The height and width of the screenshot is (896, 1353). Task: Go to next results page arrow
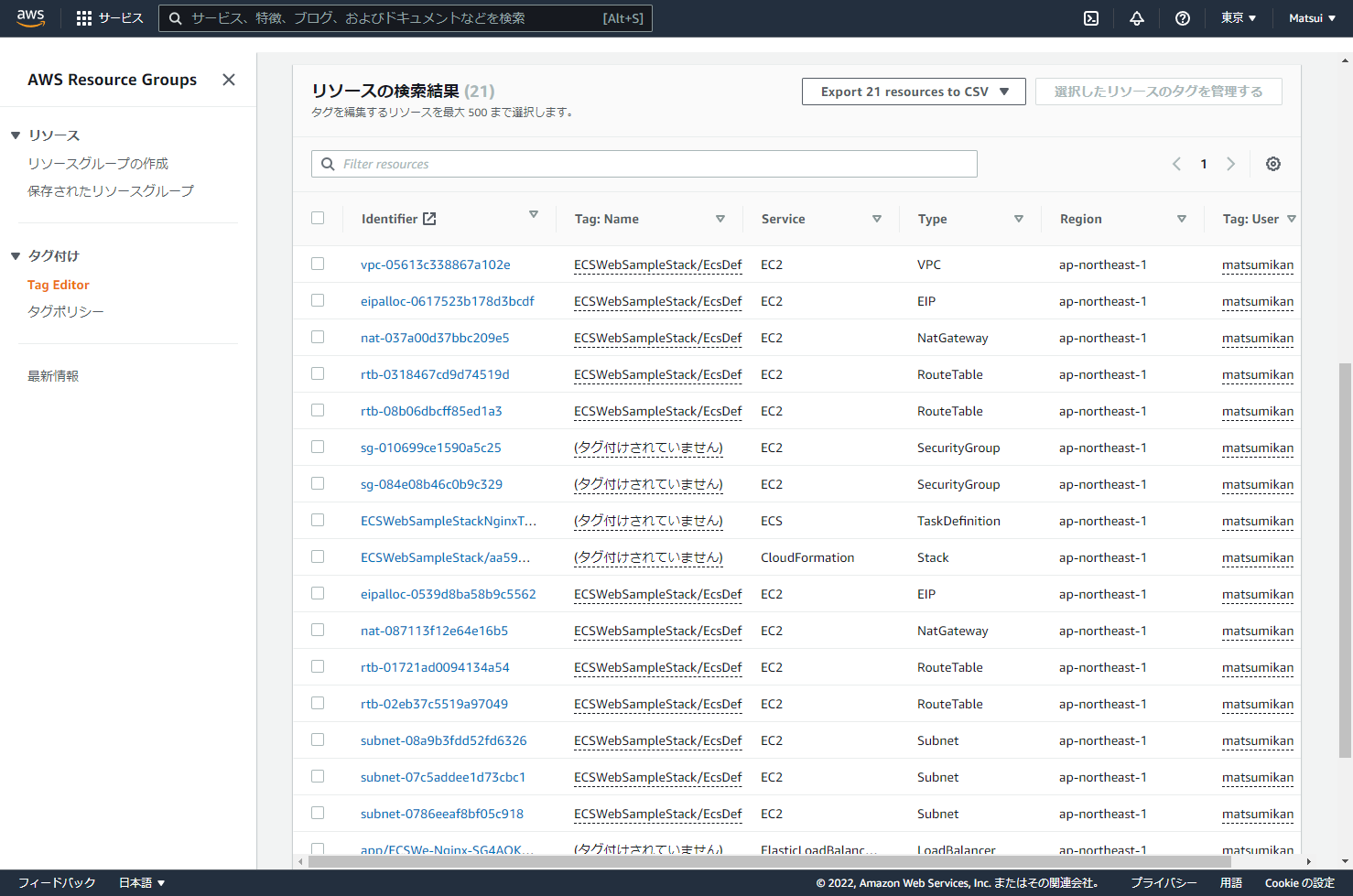[x=1231, y=164]
